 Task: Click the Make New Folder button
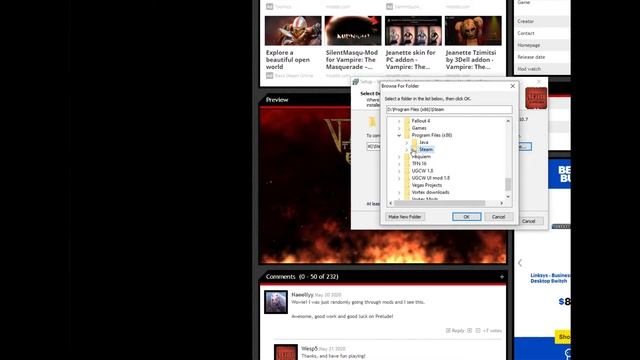[x=404, y=217]
